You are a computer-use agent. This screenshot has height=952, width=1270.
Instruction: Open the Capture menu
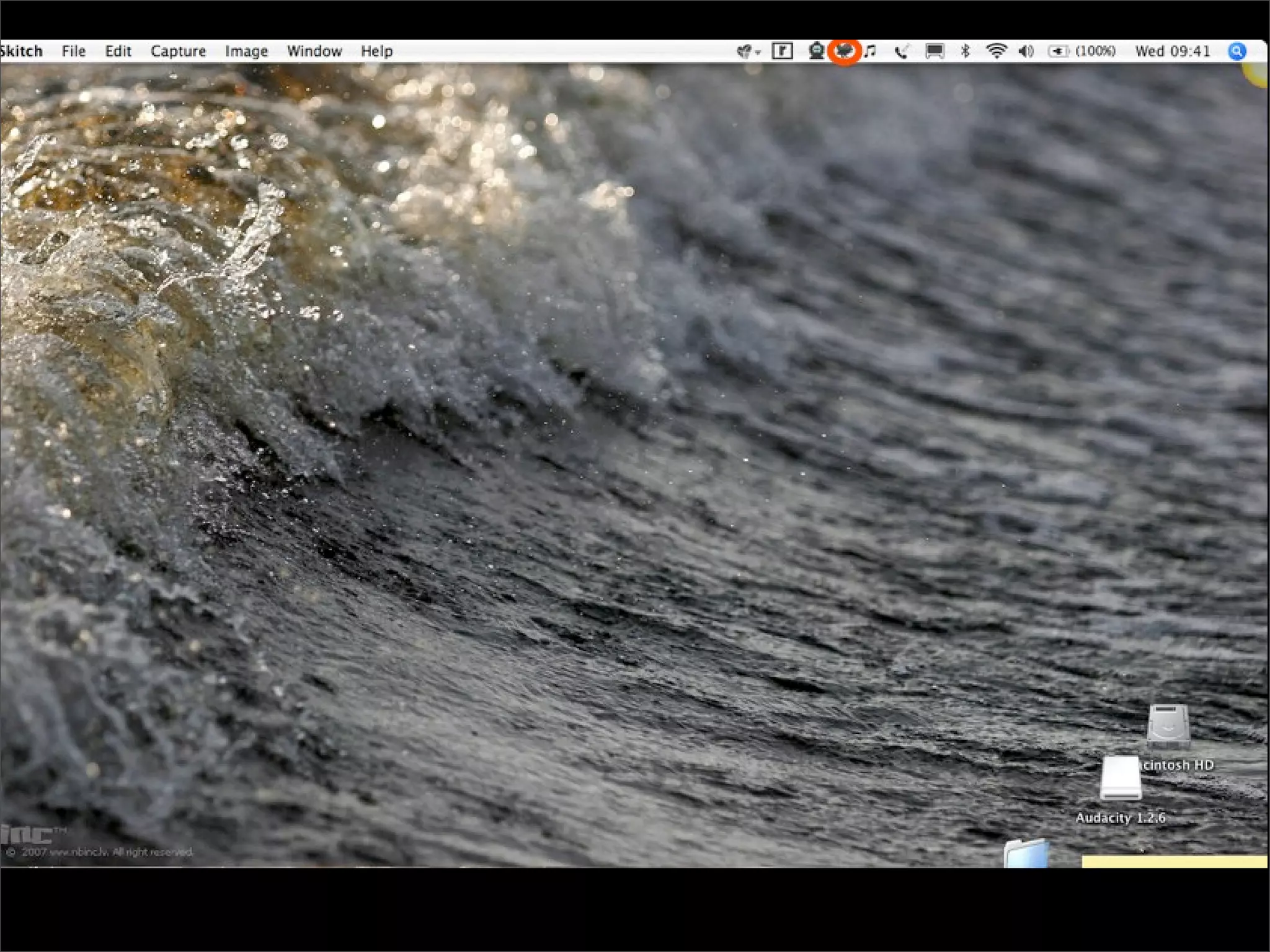(178, 51)
